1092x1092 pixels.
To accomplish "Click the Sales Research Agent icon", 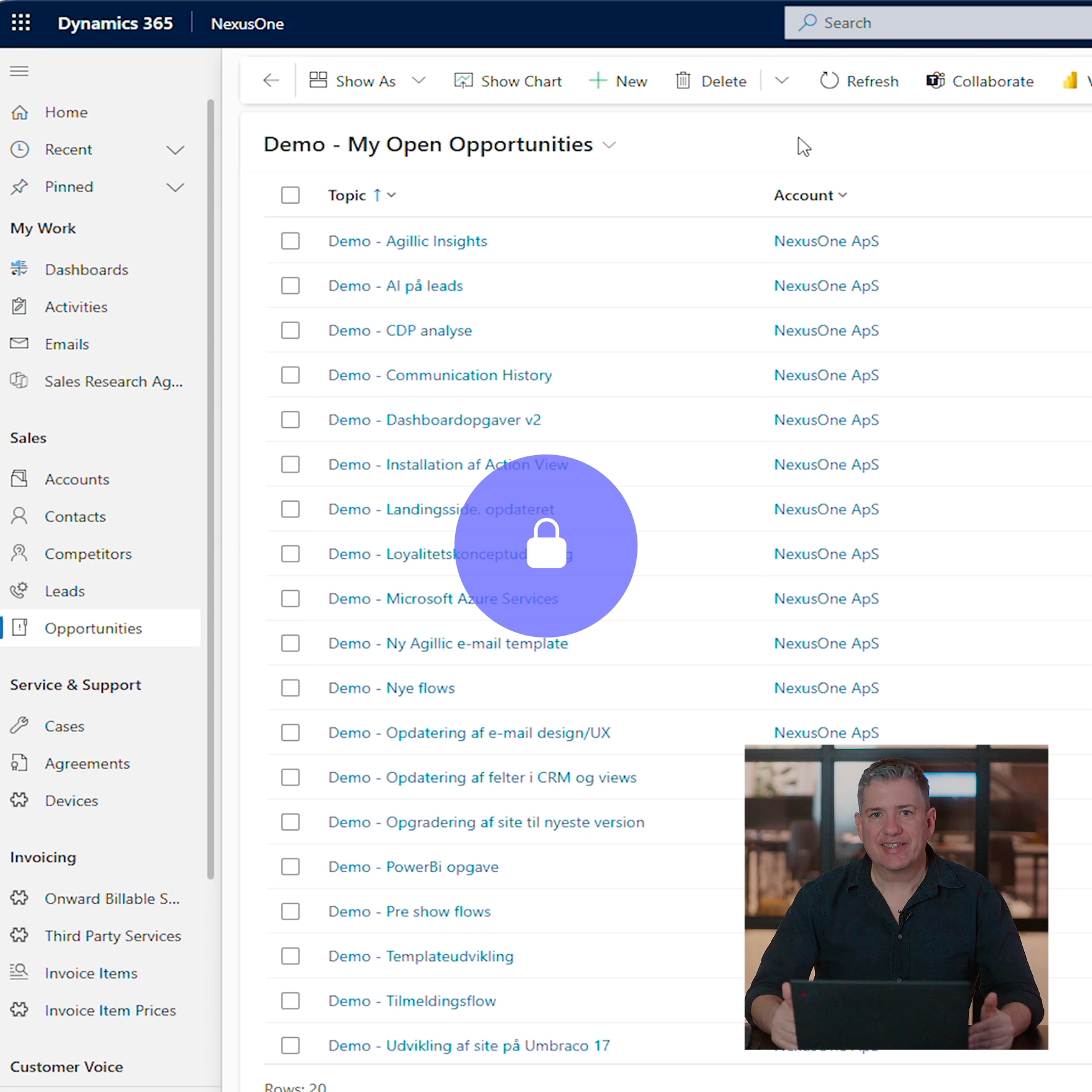I will point(20,381).
